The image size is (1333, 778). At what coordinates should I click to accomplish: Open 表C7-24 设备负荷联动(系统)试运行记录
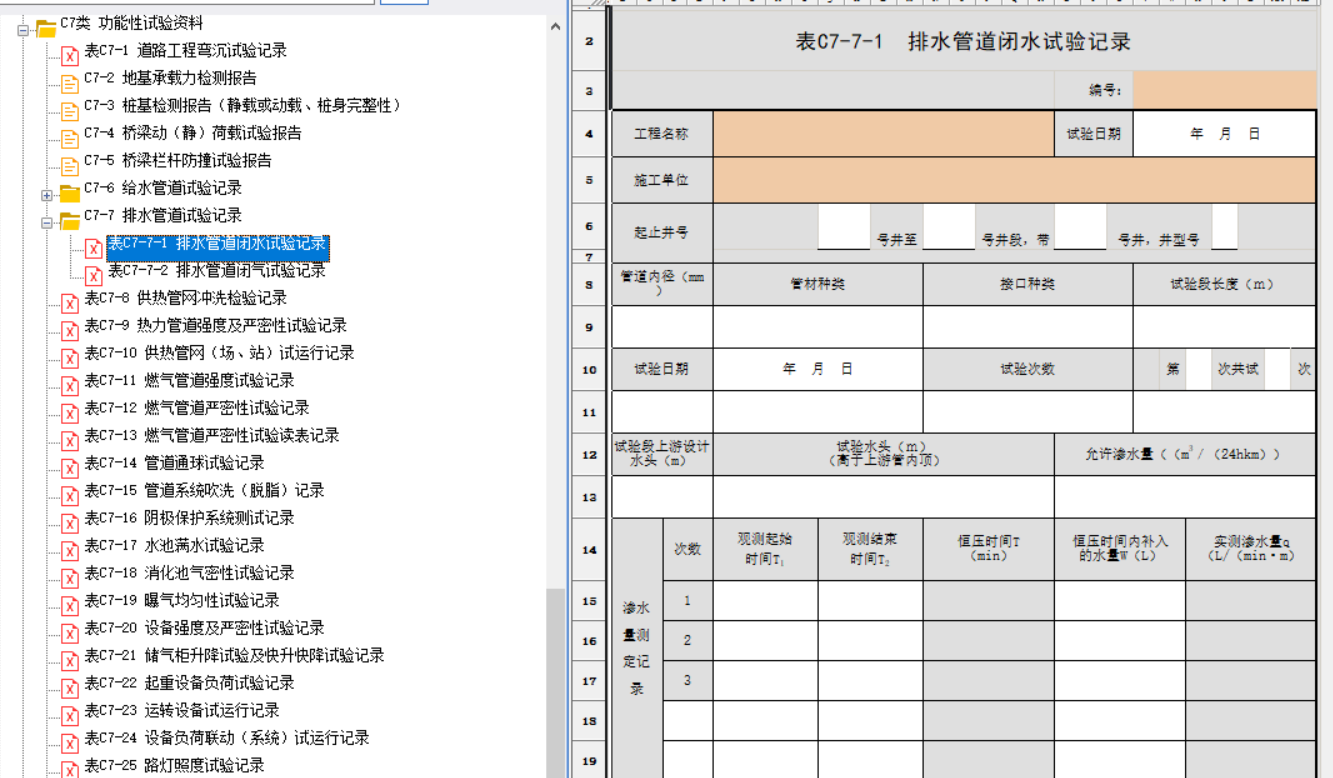tap(227, 737)
